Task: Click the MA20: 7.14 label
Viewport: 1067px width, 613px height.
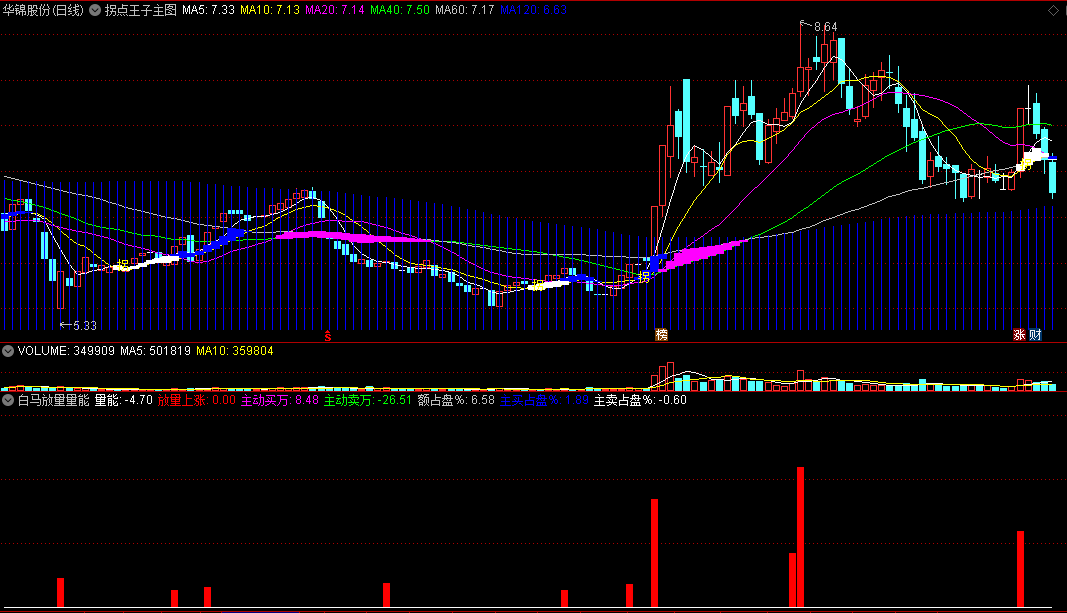Action: coord(335,10)
